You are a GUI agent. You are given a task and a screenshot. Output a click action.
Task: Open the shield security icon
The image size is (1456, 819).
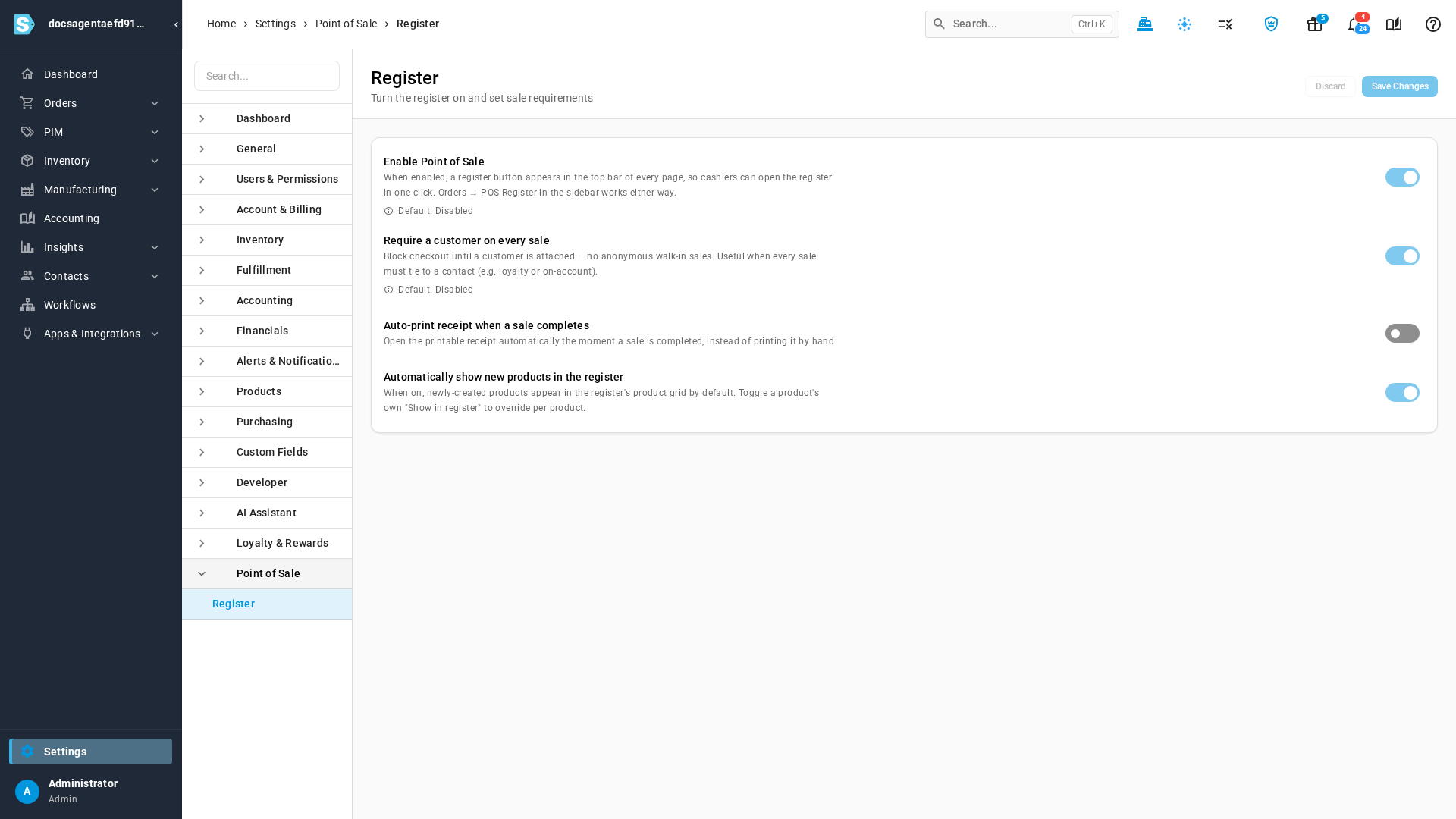click(x=1272, y=24)
